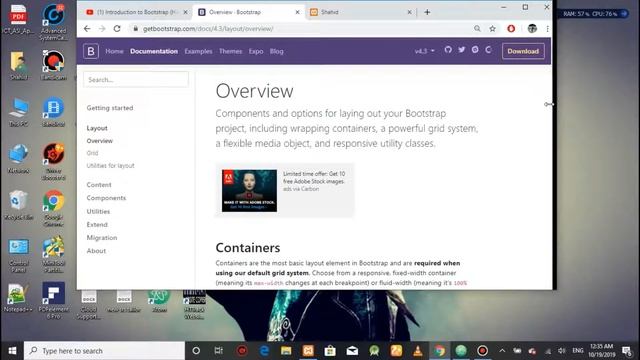
Task: Open Home in Bootstrap navbar
Action: pos(114,51)
